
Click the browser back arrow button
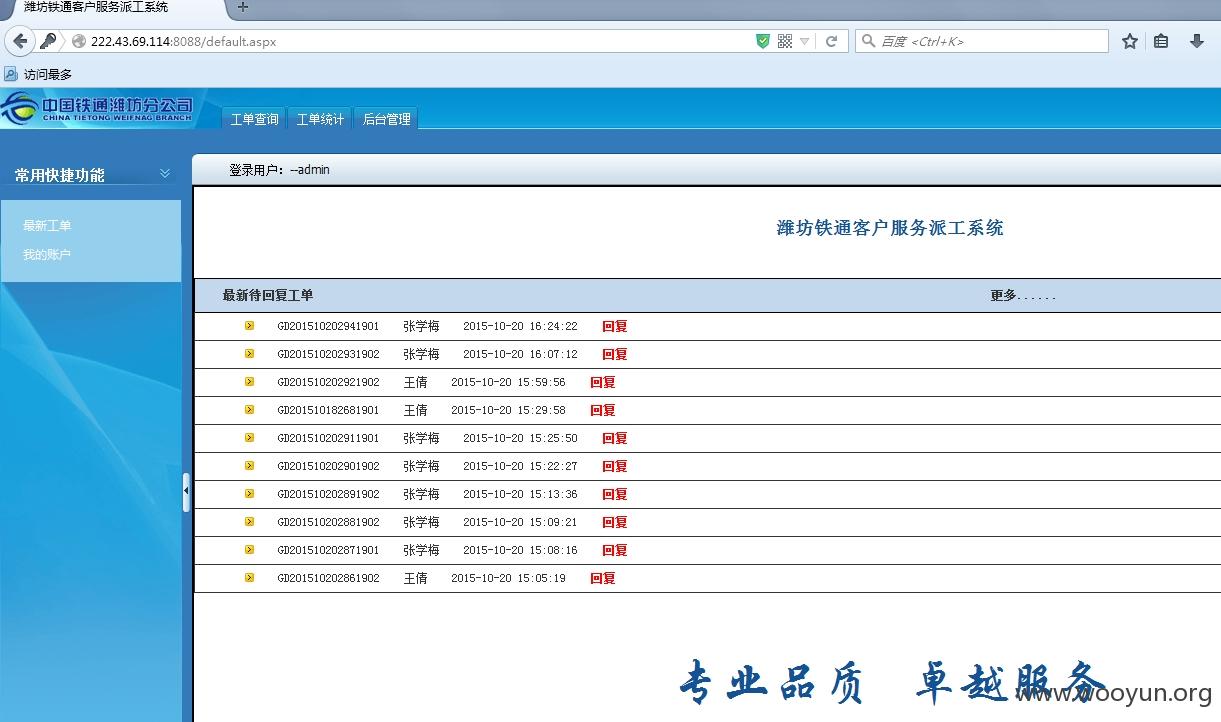tap(19, 41)
